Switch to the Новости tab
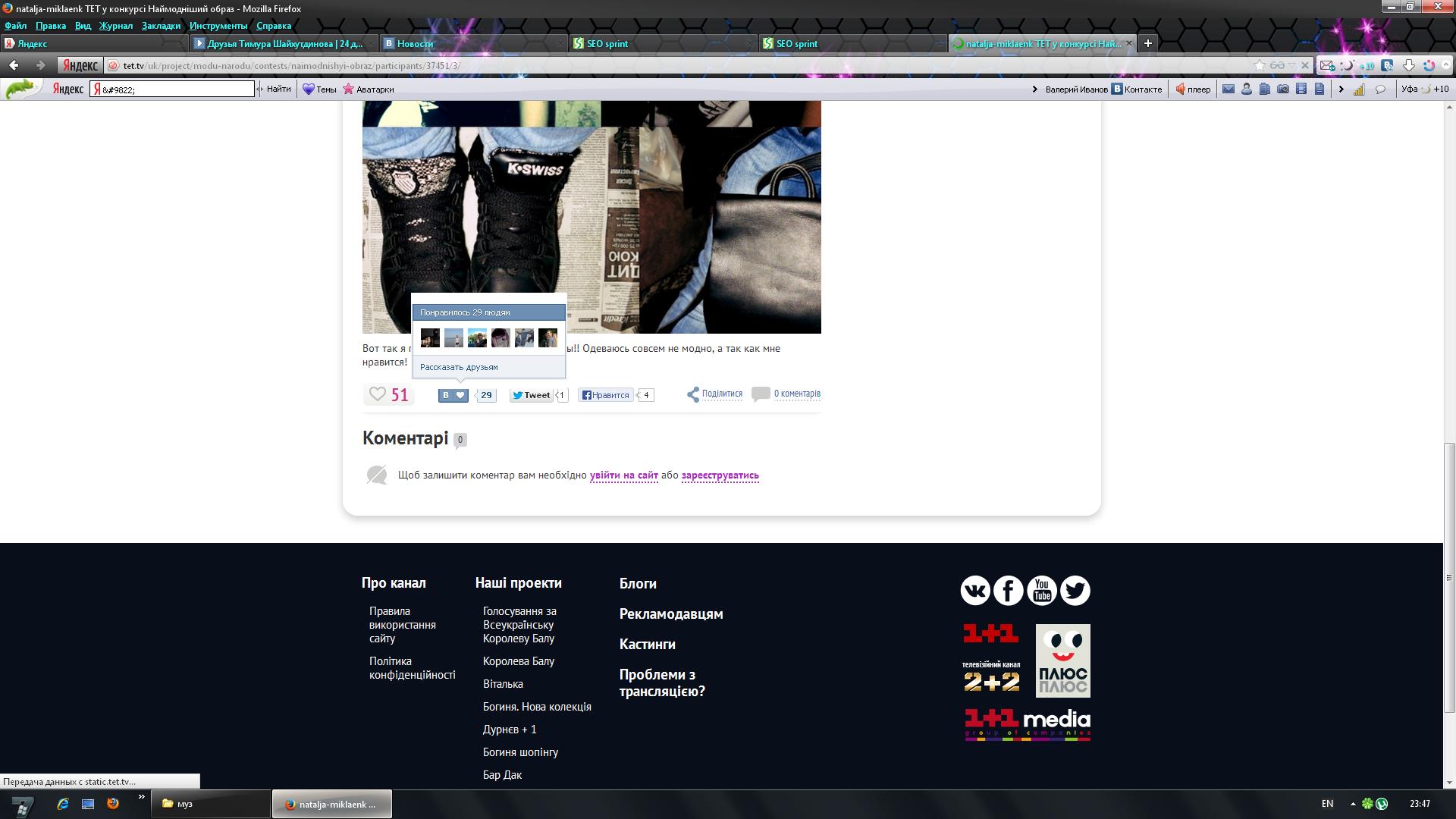 coord(415,43)
